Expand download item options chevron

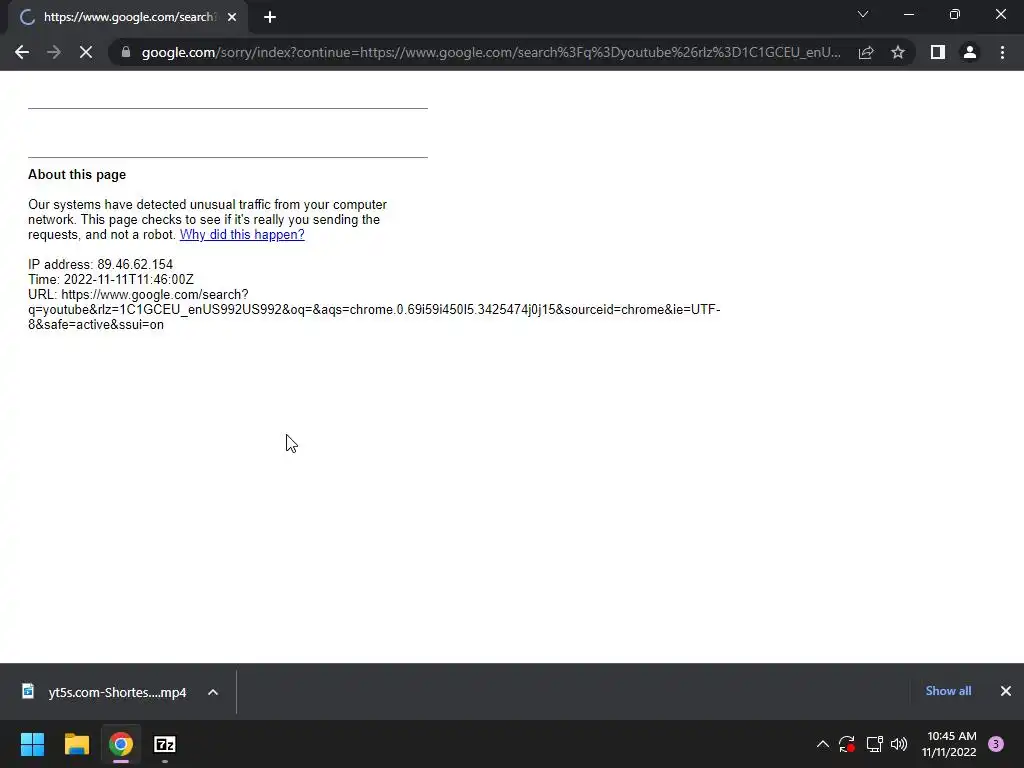coord(213,692)
